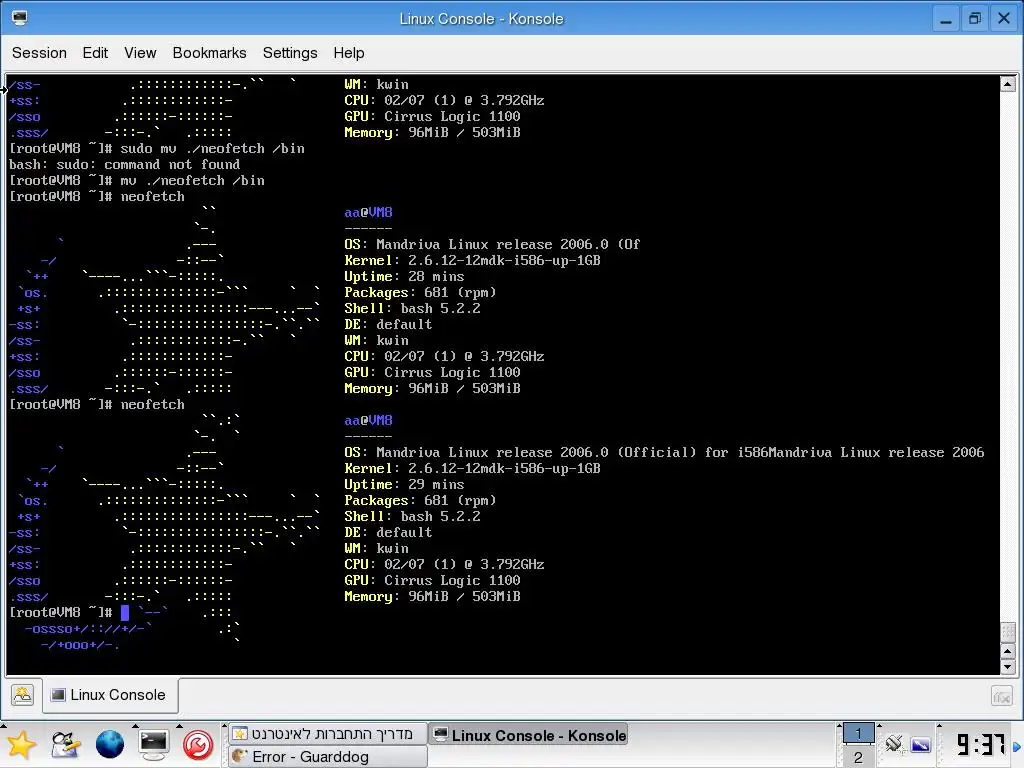Viewport: 1024px width, 768px height.
Task: Switch to Error - Guarddog window
Action: point(328,756)
